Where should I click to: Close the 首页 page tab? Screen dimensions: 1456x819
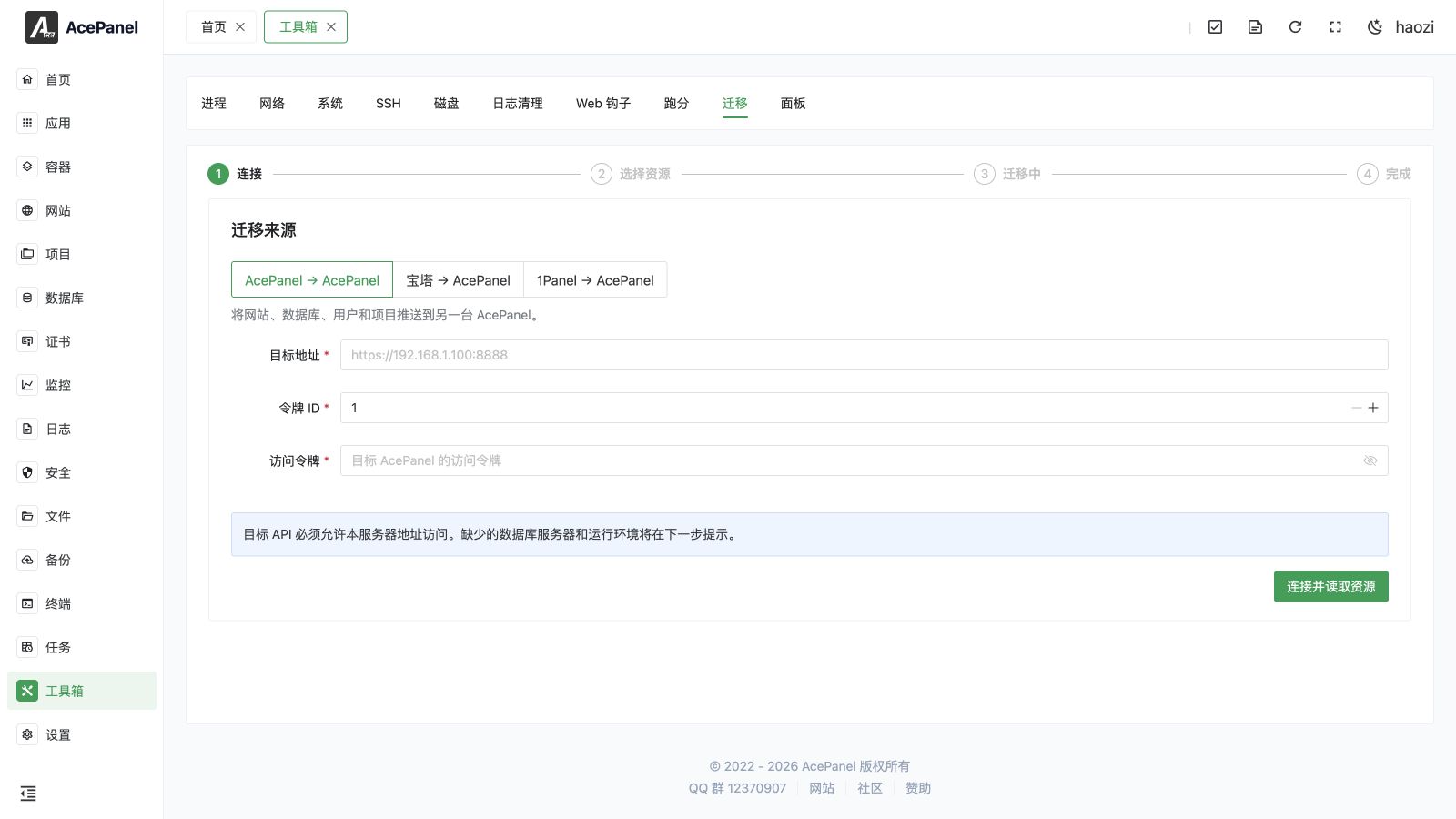(240, 27)
